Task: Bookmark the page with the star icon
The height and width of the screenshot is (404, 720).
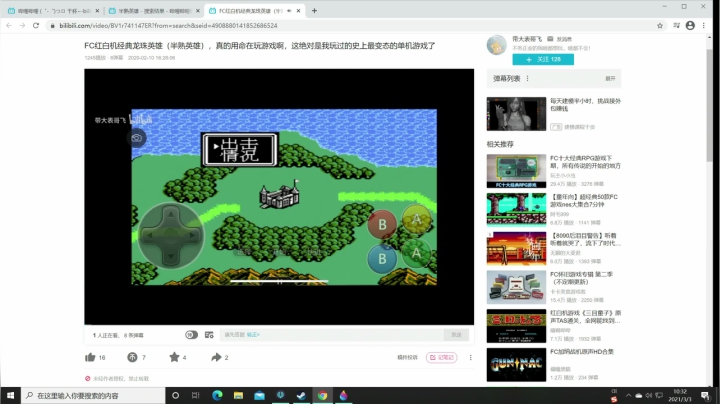Action: click(660, 26)
